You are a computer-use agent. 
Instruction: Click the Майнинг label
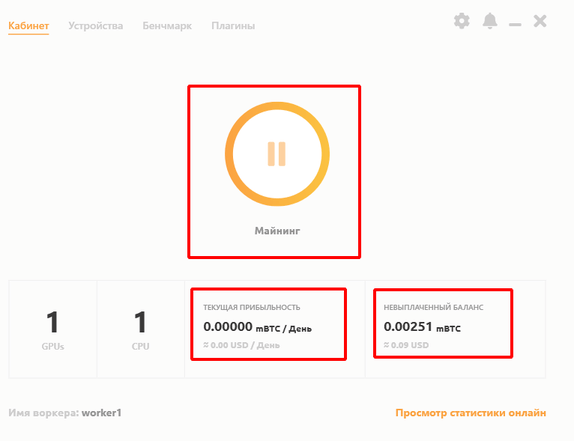277,231
